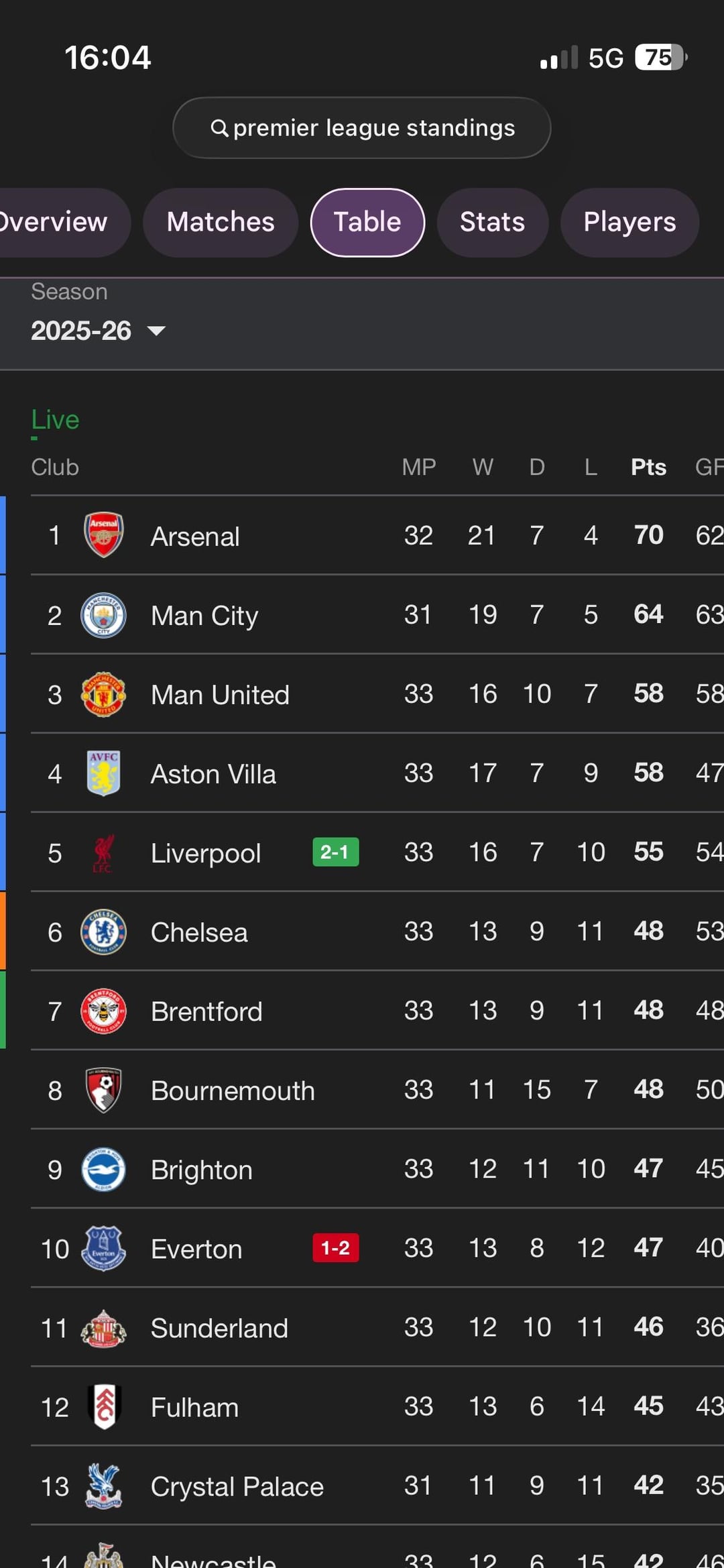The height and width of the screenshot is (1568, 724).
Task: Tap the premier league standings search field
Action: (x=373, y=127)
